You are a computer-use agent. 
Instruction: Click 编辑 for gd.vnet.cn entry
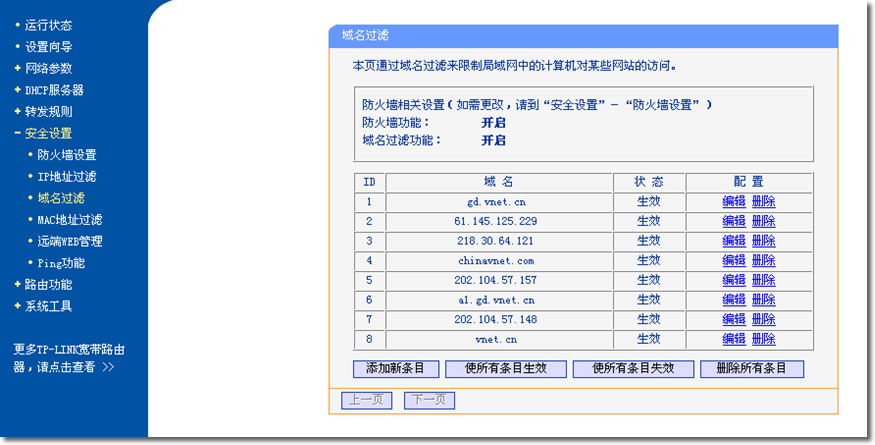(734, 201)
